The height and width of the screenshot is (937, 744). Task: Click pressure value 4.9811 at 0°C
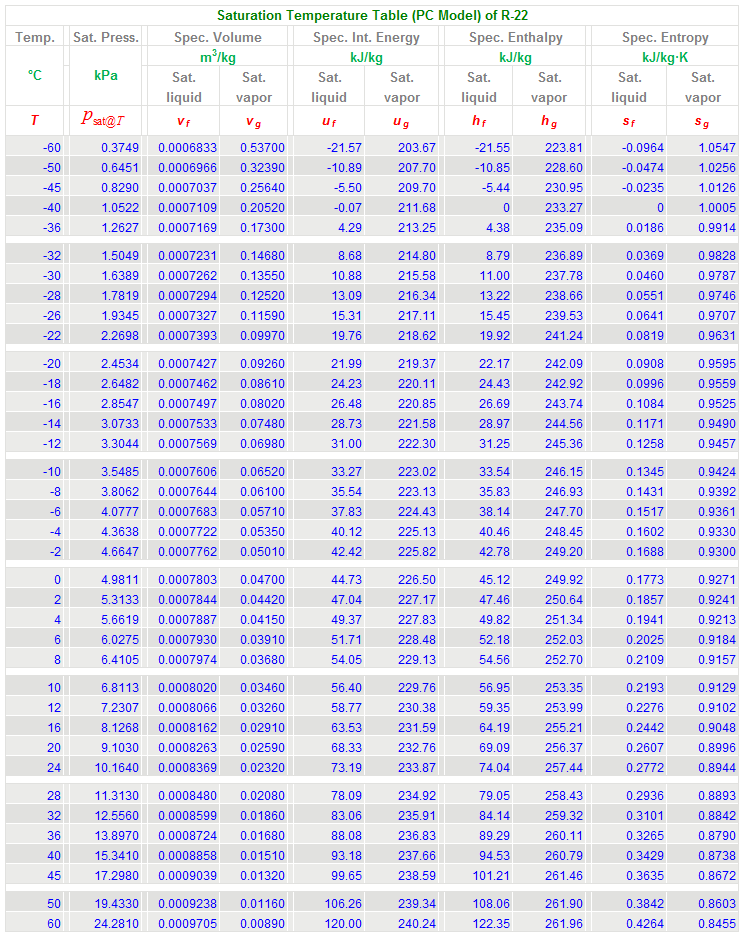coord(120,580)
